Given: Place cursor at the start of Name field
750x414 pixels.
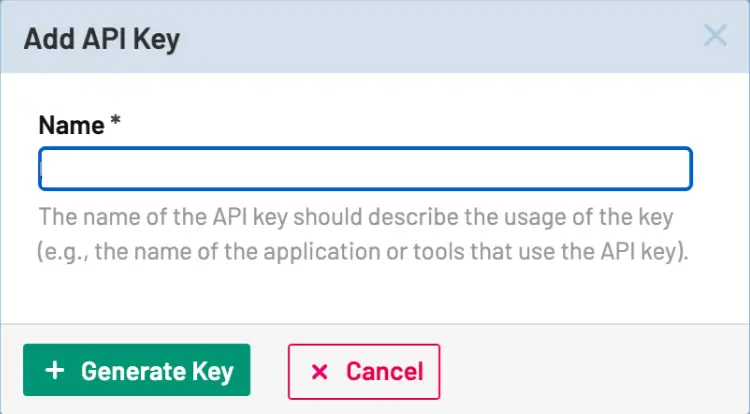Looking at the screenshot, I should (x=46, y=169).
